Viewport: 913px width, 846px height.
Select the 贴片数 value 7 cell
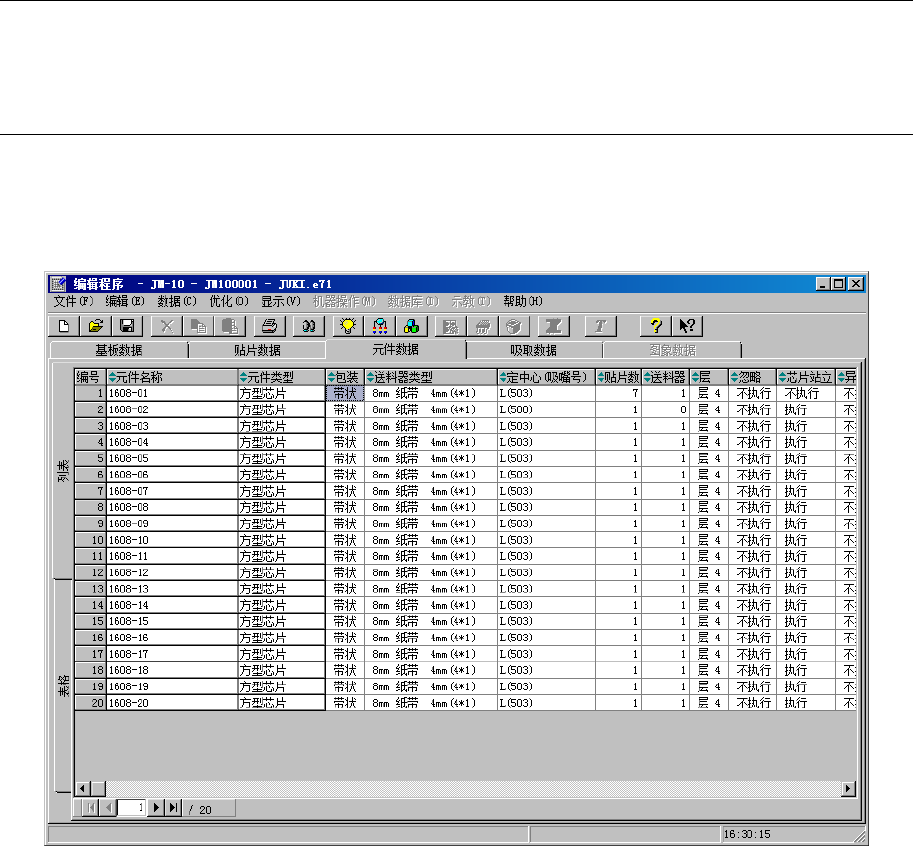[618, 394]
